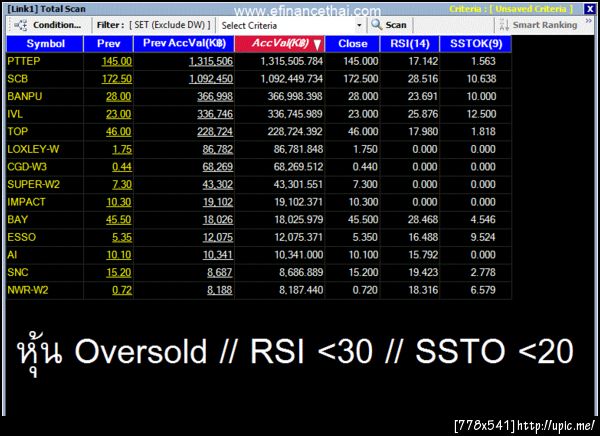Sort by the Symbol column header
600x436 pixels.
coord(45,44)
